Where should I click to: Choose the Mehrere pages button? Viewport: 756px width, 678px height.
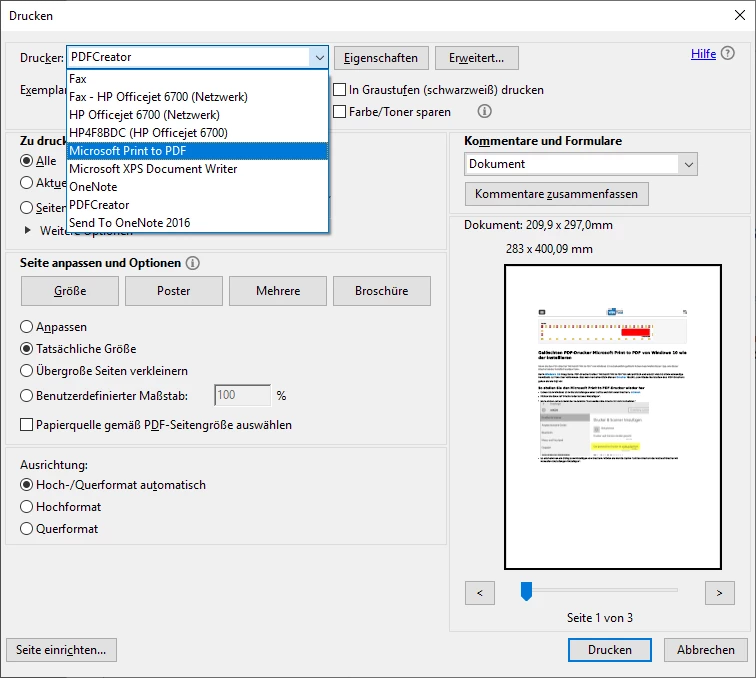[x=278, y=291]
